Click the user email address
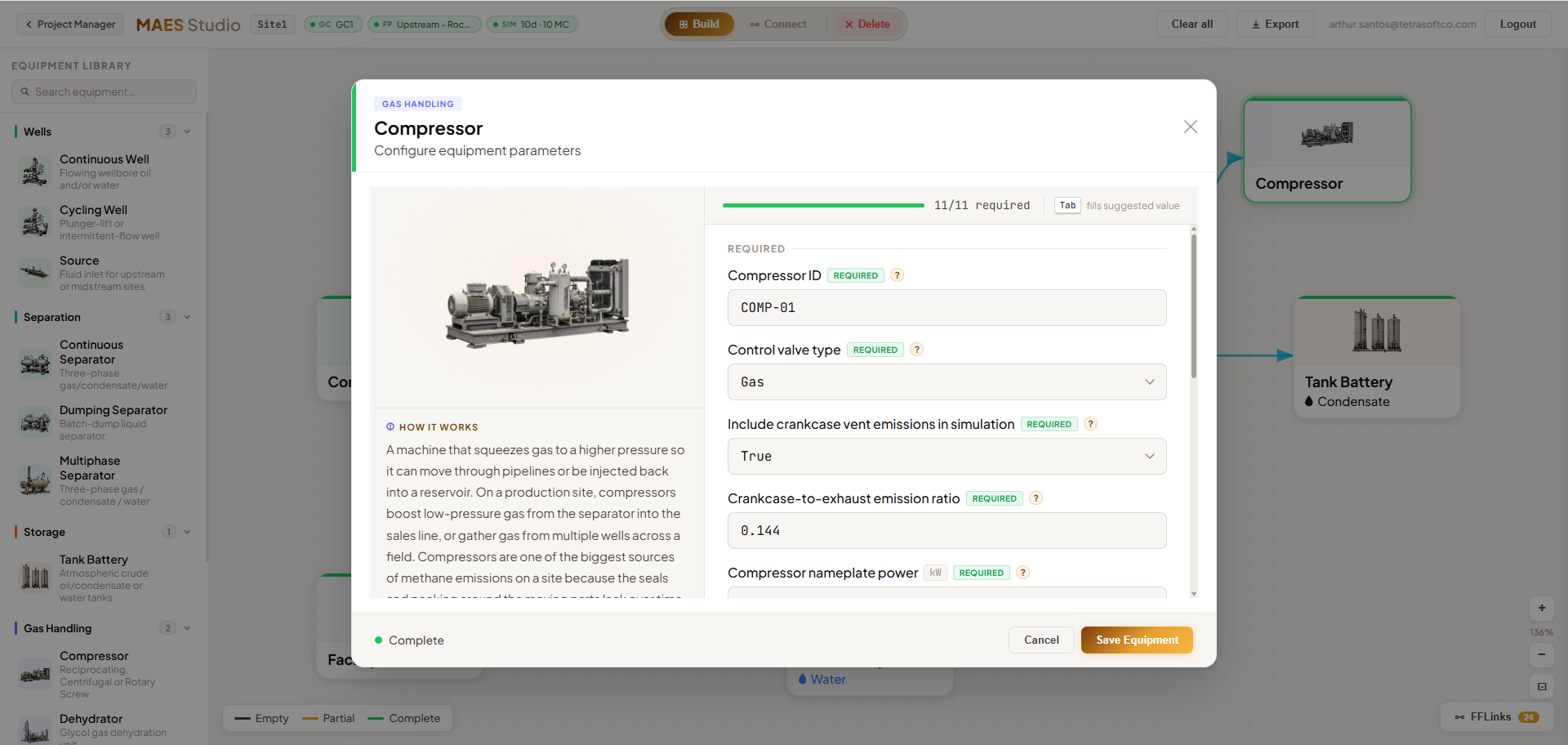This screenshot has height=745, width=1568. (1402, 25)
